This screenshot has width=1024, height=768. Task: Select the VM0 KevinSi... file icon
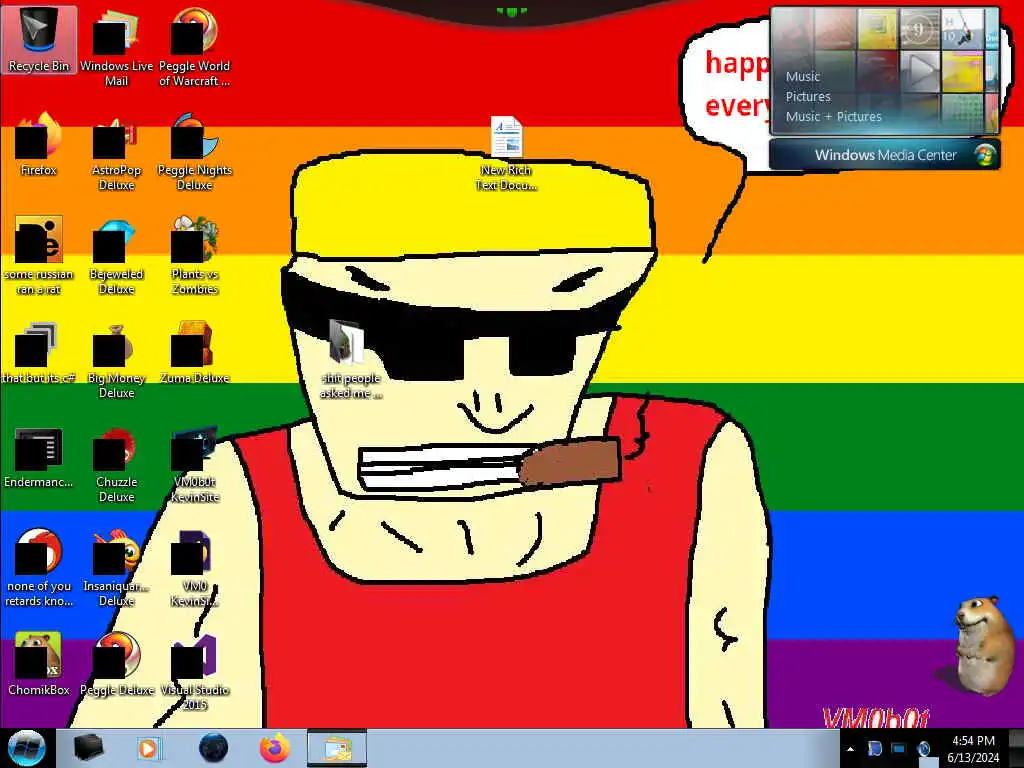coord(194,568)
